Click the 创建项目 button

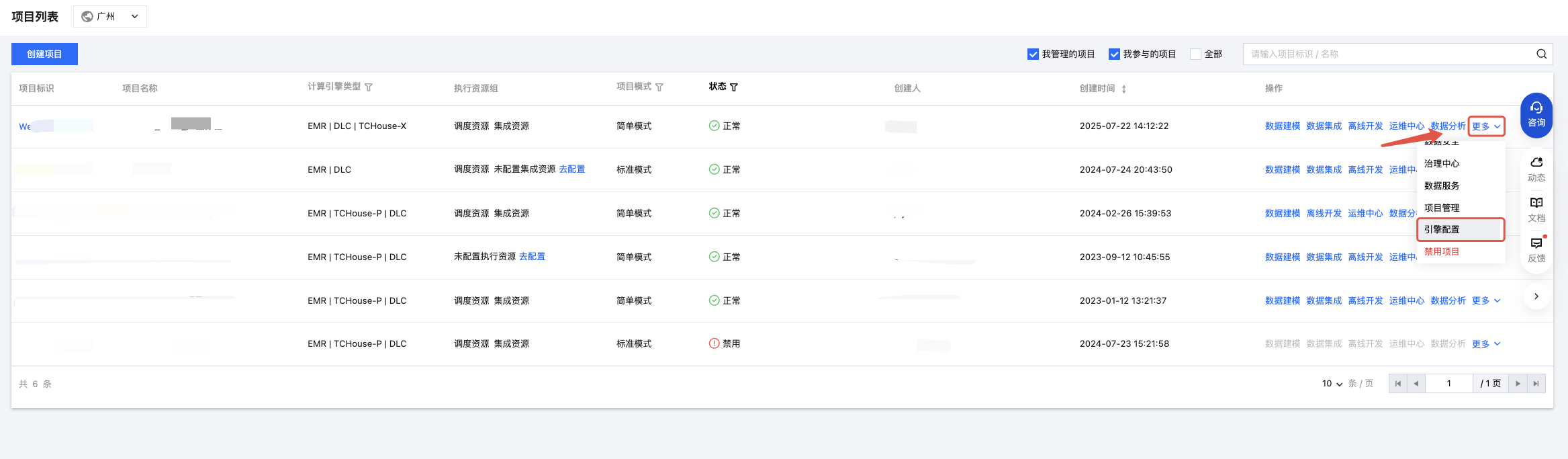(44, 54)
